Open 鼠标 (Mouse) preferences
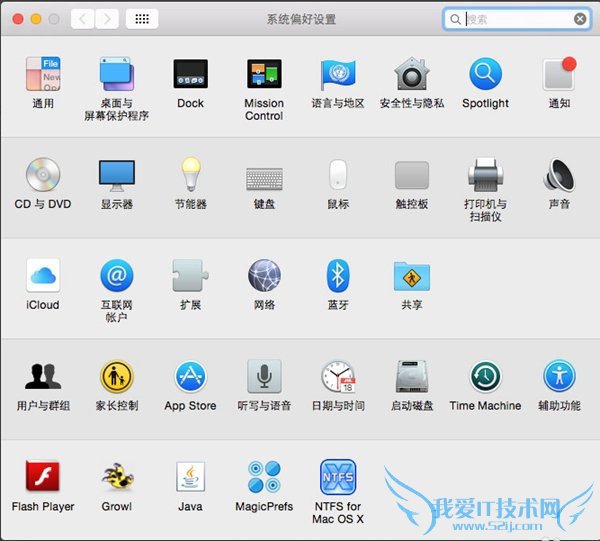Image resolution: width=600 pixels, height=541 pixels. pos(338,174)
